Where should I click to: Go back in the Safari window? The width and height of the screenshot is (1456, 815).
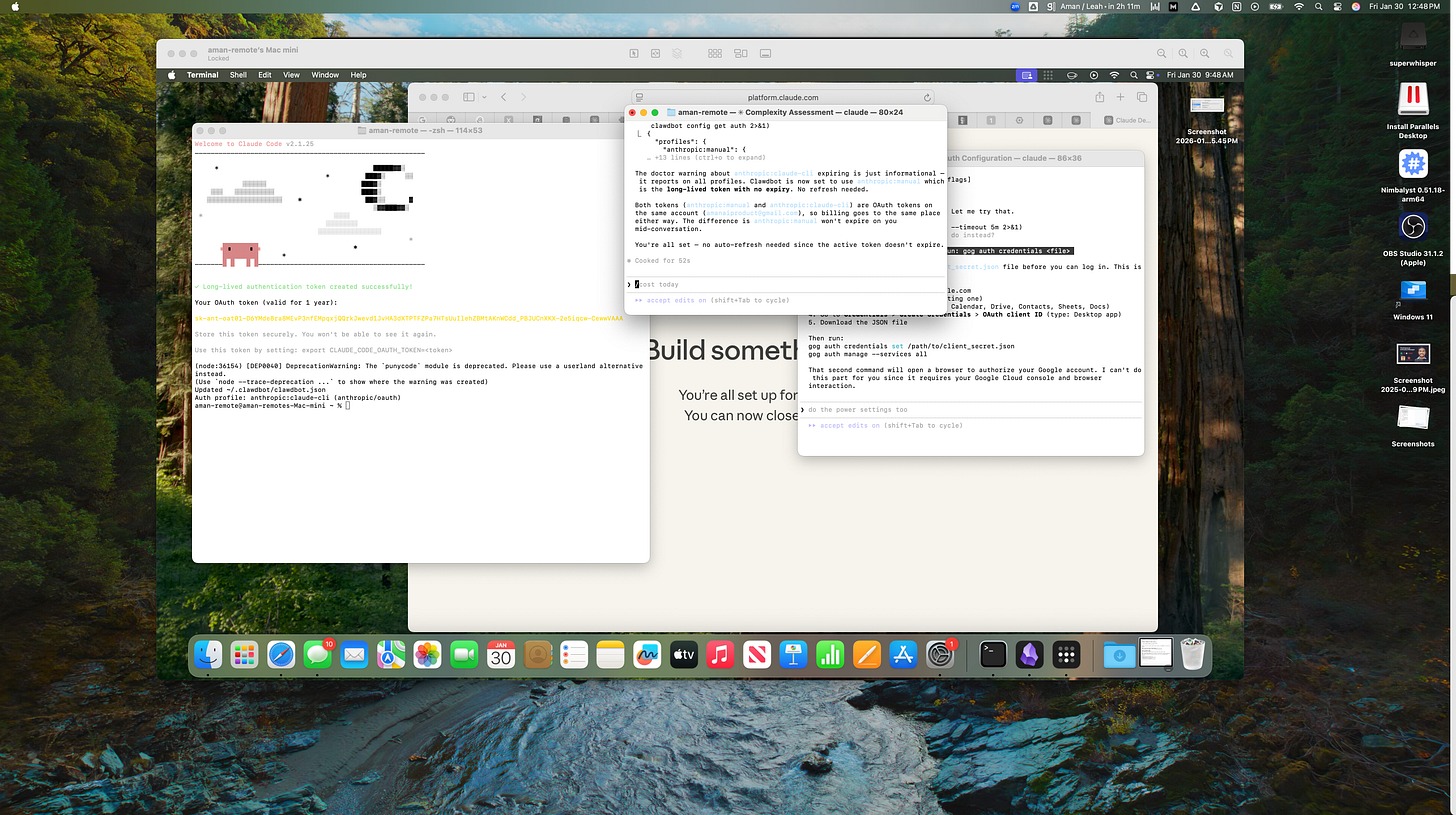(503, 97)
